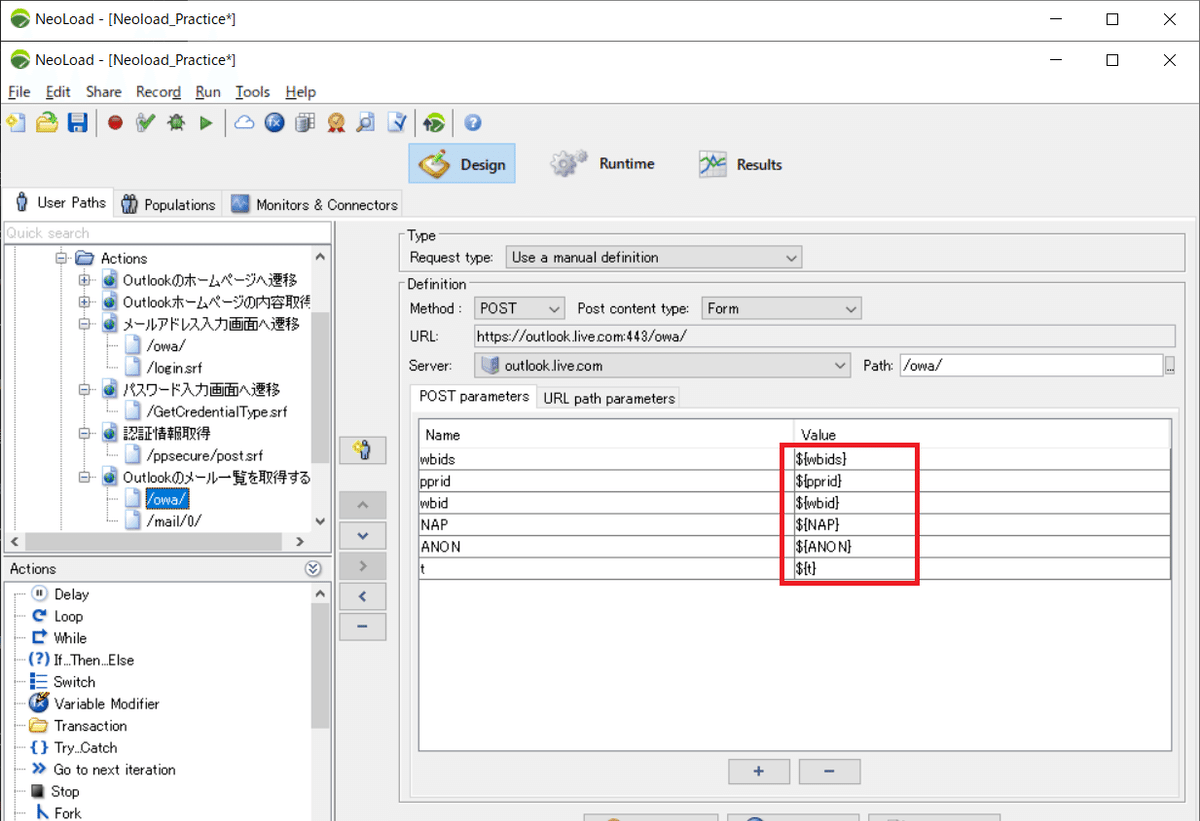
Task: Collapse the Outlookのメール一覧を取得する node
Action: [85, 478]
